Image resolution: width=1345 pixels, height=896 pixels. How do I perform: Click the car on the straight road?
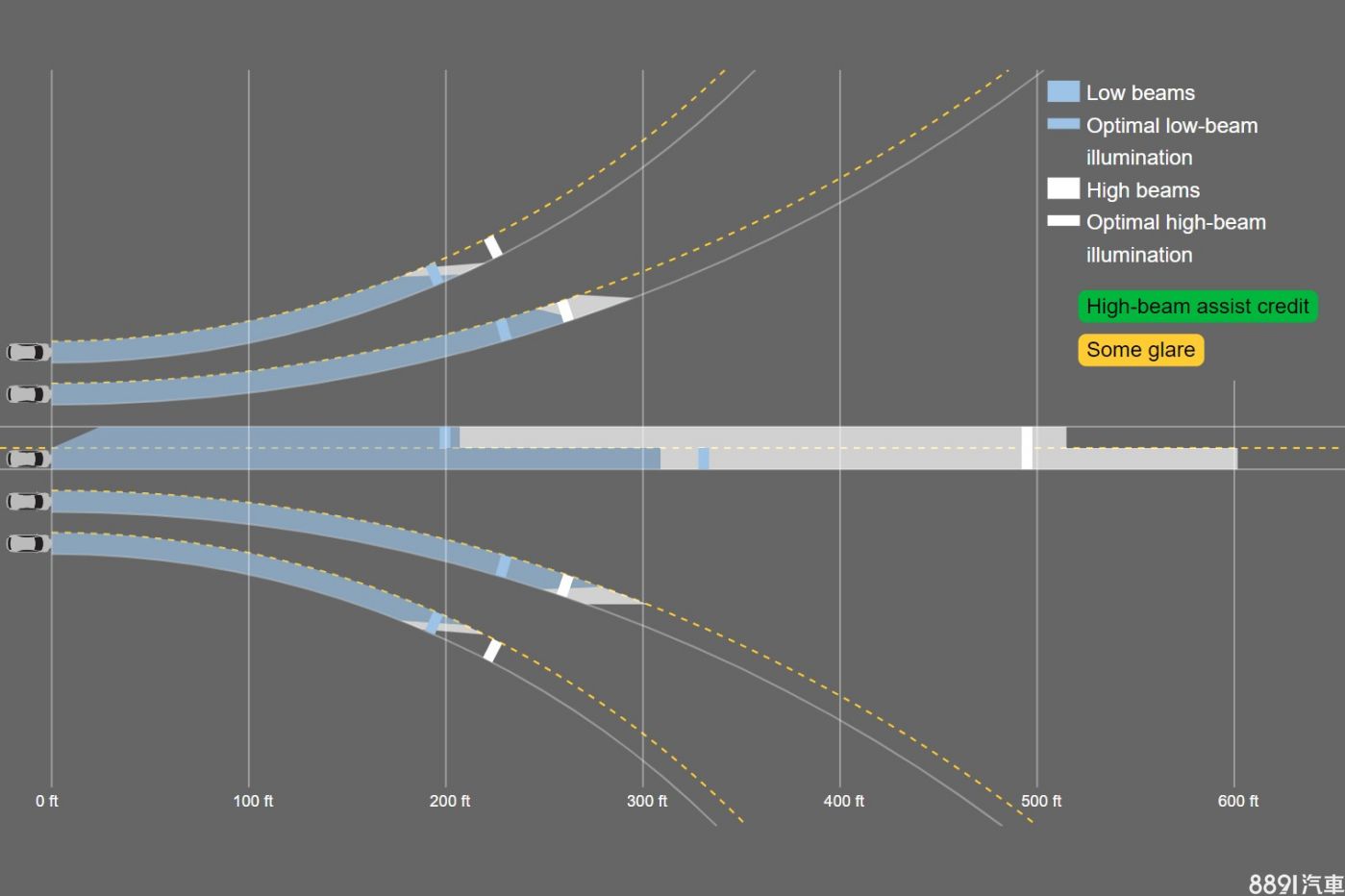(28, 459)
